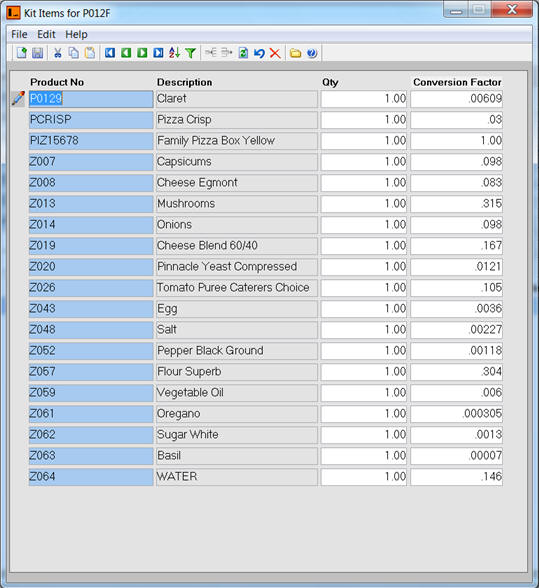Click the New record toolbar icon
Viewport: 539px width, 588px height.
click(x=21, y=53)
